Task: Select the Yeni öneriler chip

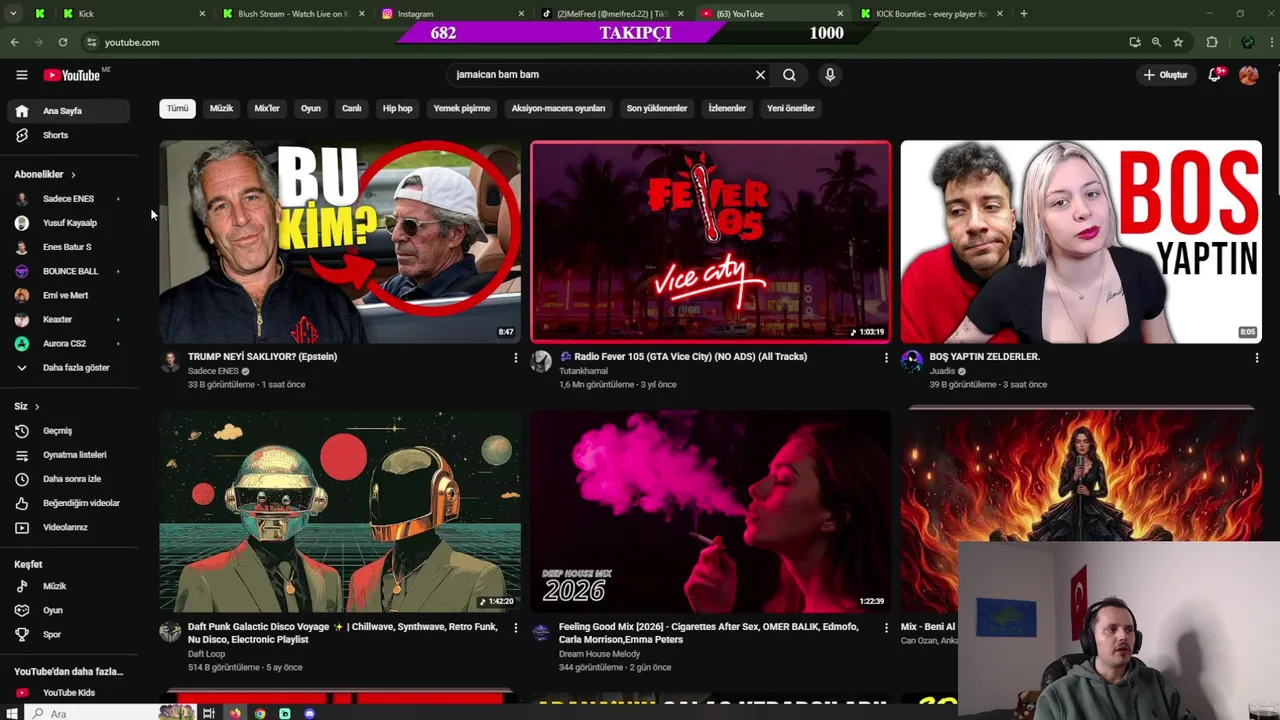Action: point(791,108)
